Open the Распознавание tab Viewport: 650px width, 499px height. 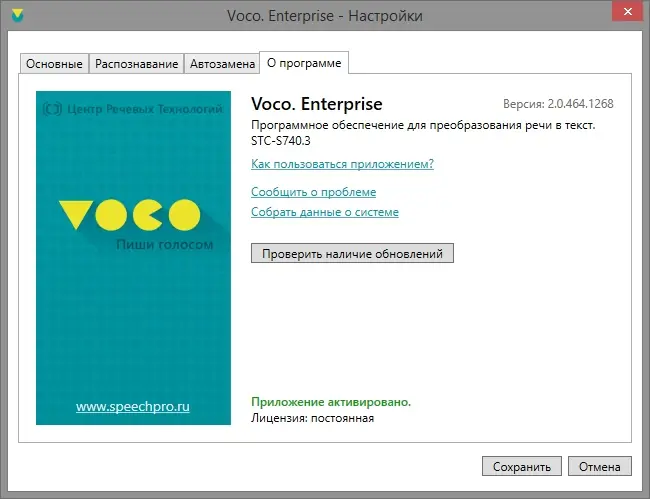point(136,64)
